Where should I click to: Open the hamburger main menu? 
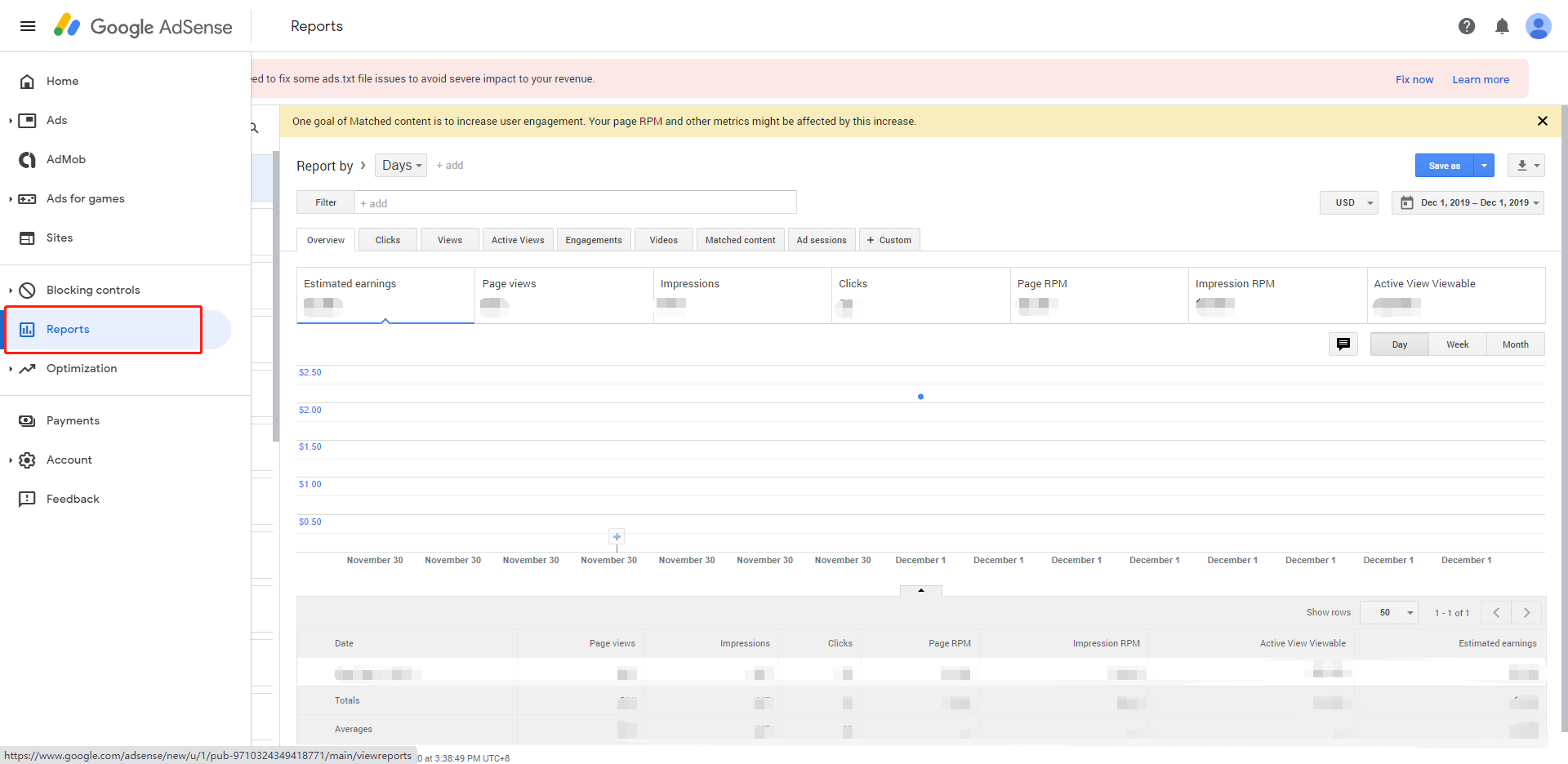tap(28, 26)
